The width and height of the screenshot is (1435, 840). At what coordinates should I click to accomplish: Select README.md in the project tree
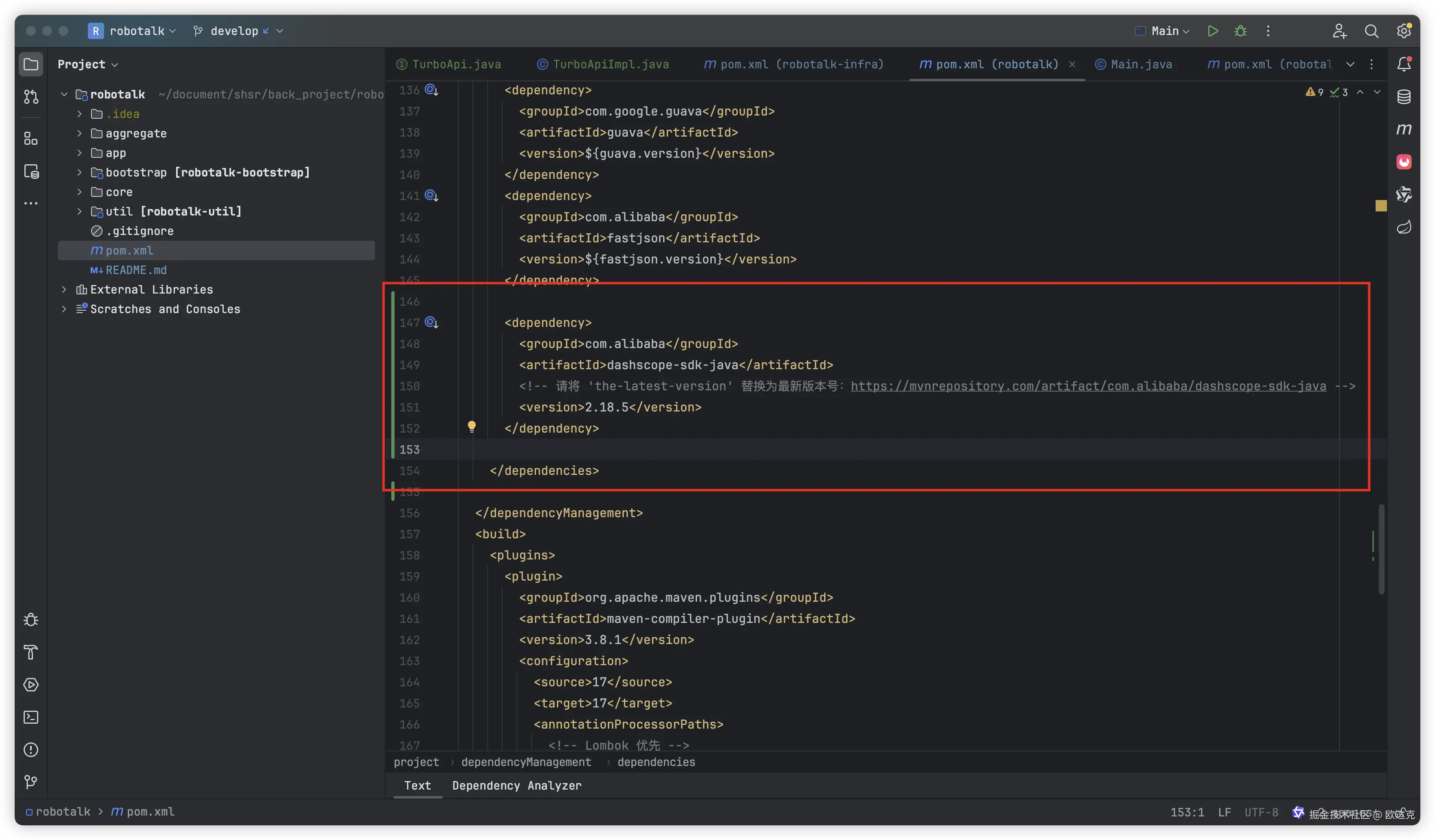[135, 270]
